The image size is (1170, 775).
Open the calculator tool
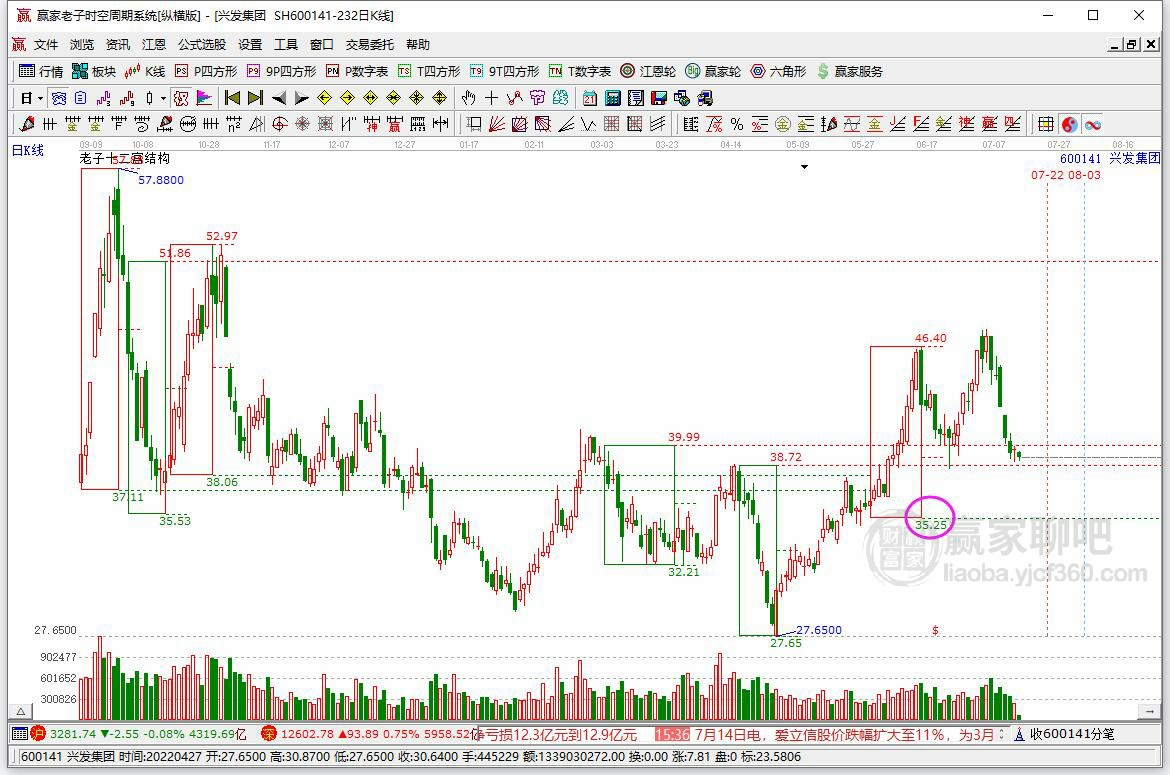click(x=613, y=98)
